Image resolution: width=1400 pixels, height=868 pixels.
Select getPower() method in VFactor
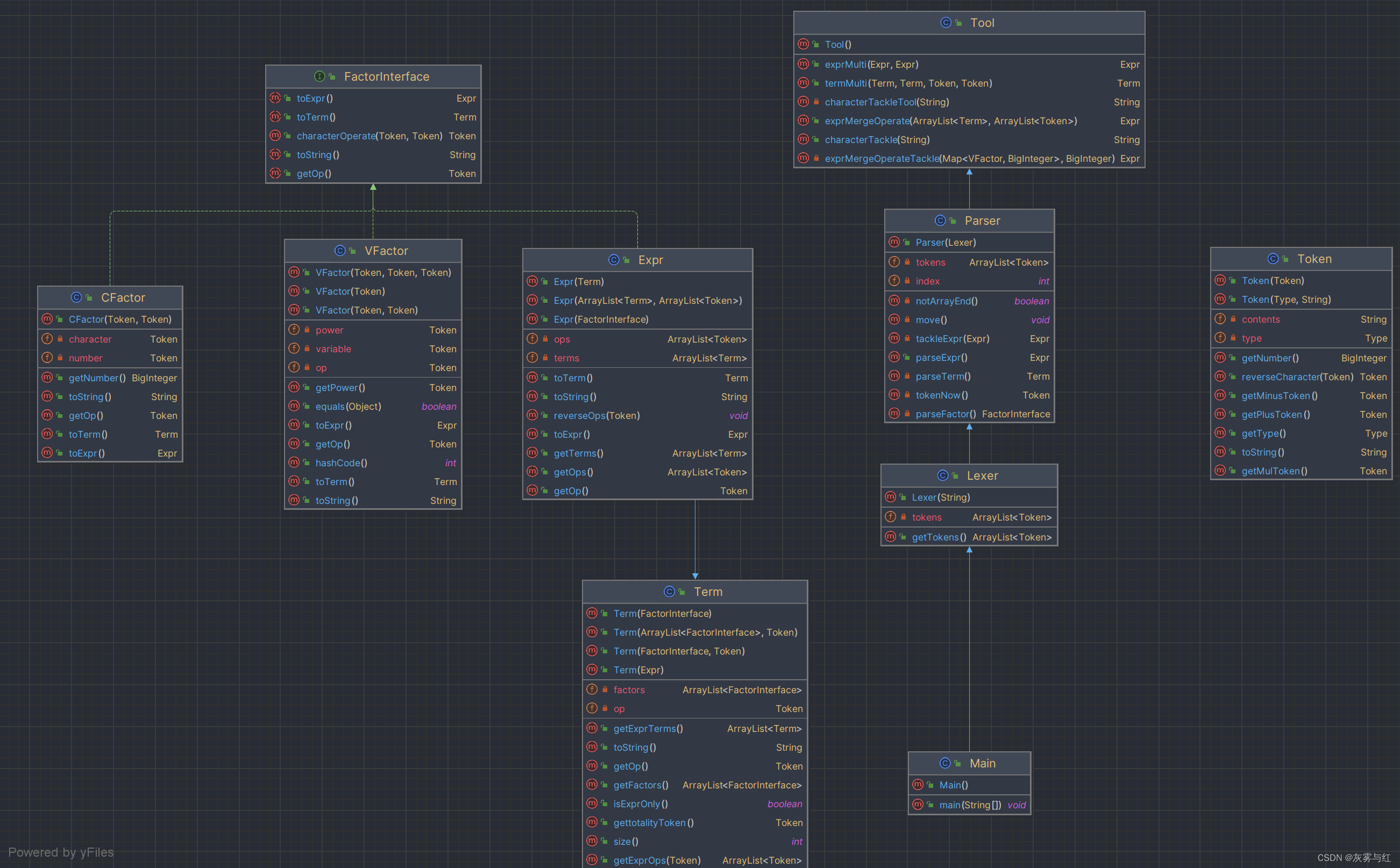pyautogui.click(x=373, y=388)
